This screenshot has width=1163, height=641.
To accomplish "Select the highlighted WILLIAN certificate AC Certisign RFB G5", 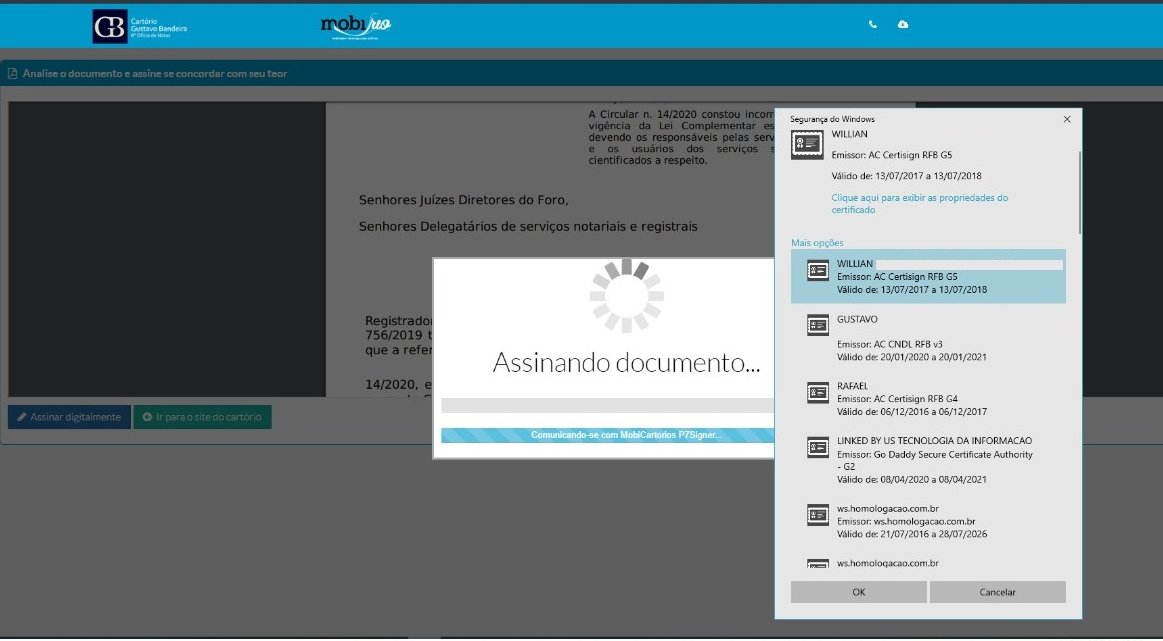I will (928, 276).
